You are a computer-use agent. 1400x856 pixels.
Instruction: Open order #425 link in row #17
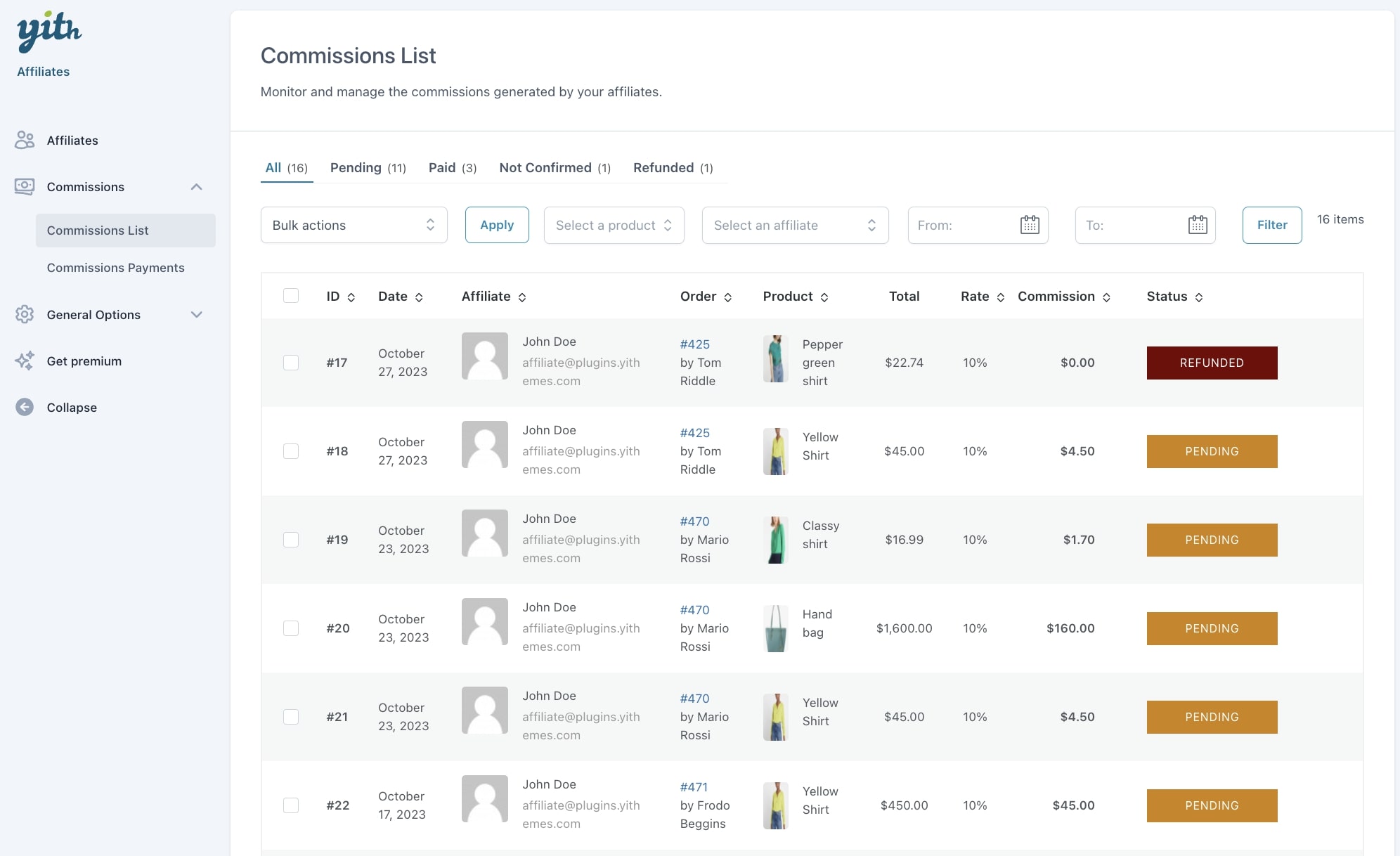coord(695,344)
